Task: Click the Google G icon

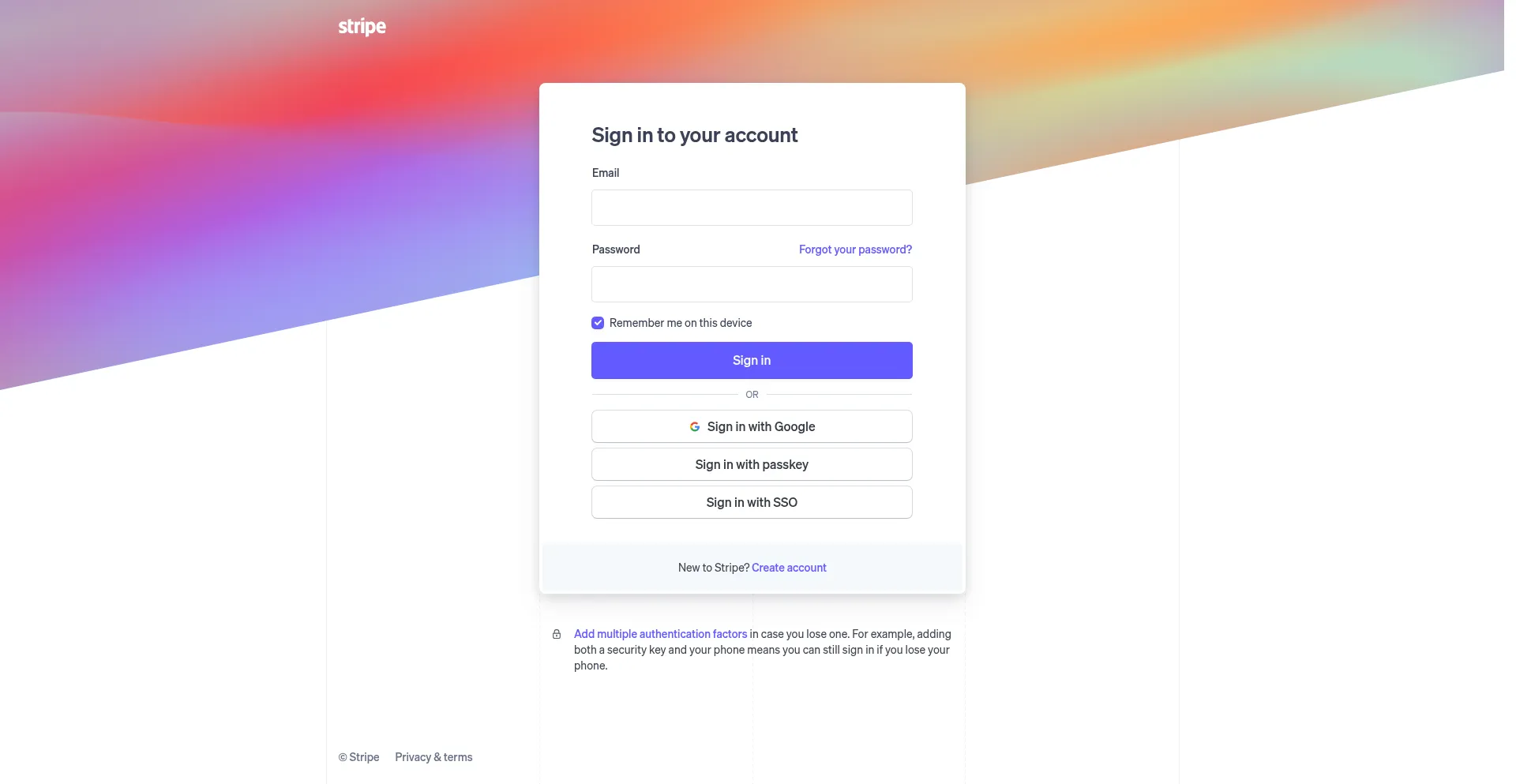Action: (x=695, y=426)
